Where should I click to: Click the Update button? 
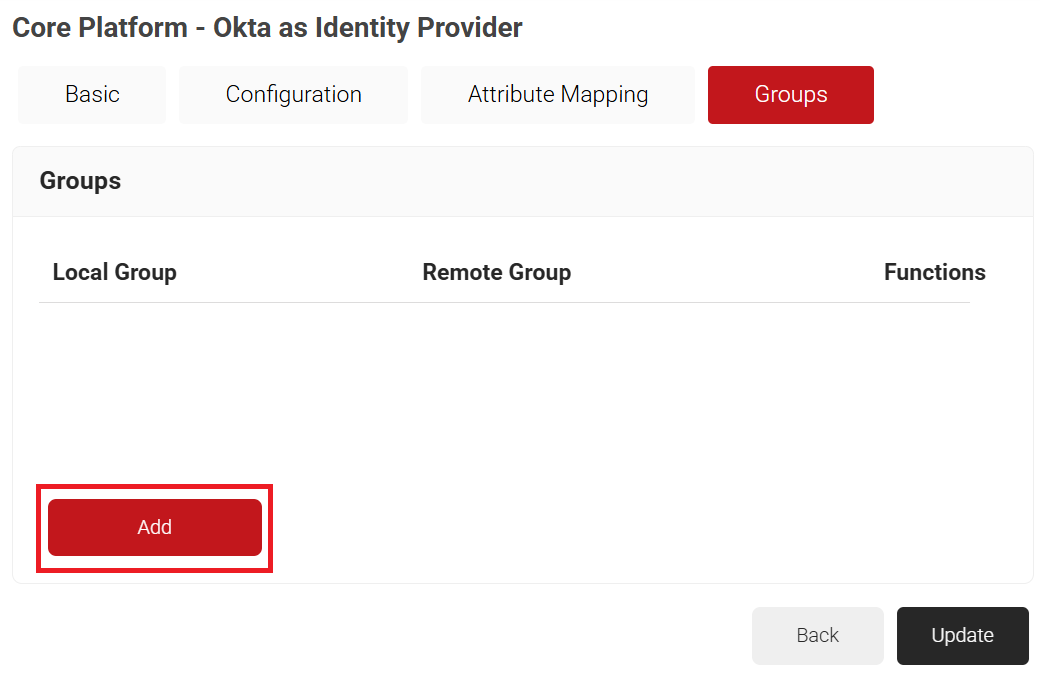coord(962,635)
